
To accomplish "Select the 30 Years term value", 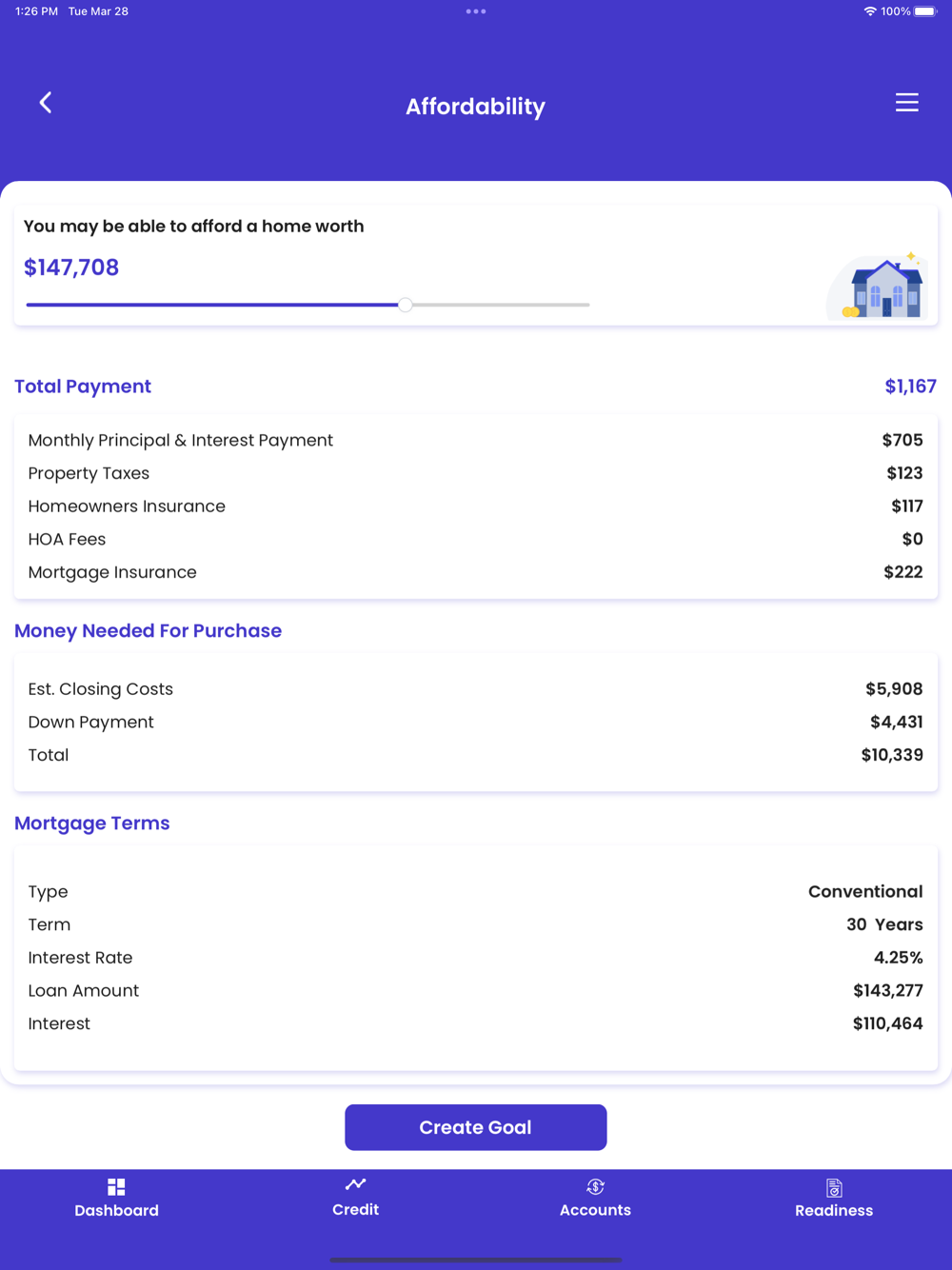I will point(884,924).
